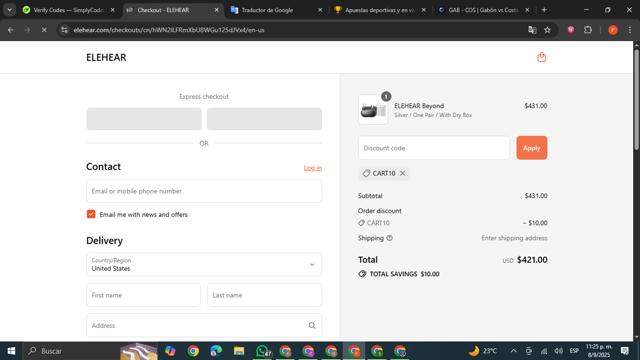Click the First name field
This screenshot has width=640, height=360.
(143, 295)
